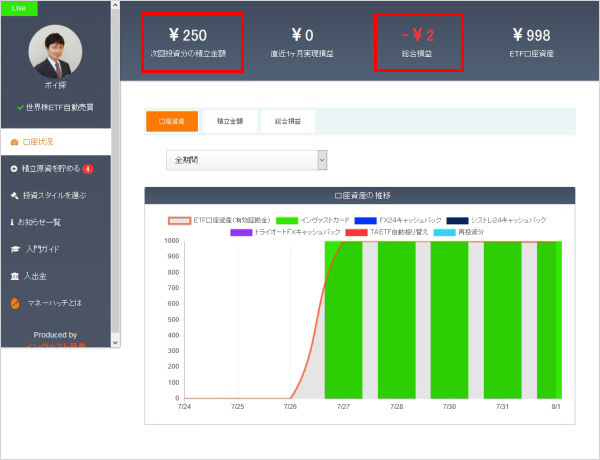Select the orange 口座資産 tab

[172, 121]
